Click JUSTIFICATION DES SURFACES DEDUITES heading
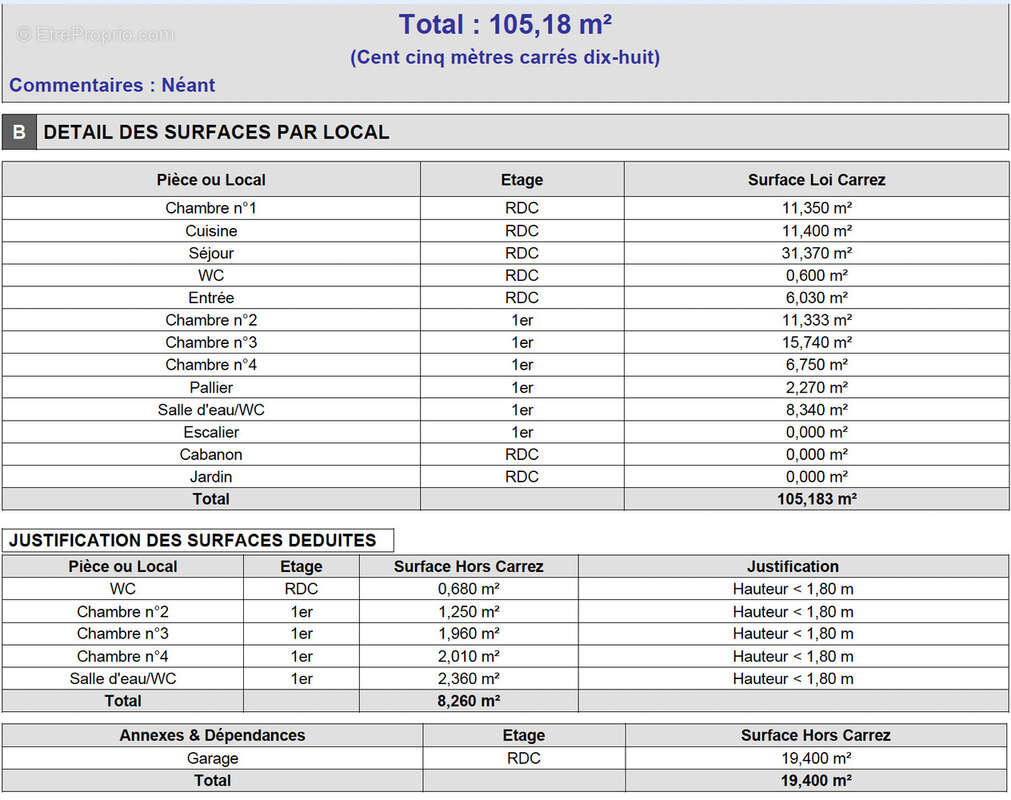The height and width of the screenshot is (800, 1011). coord(193,541)
